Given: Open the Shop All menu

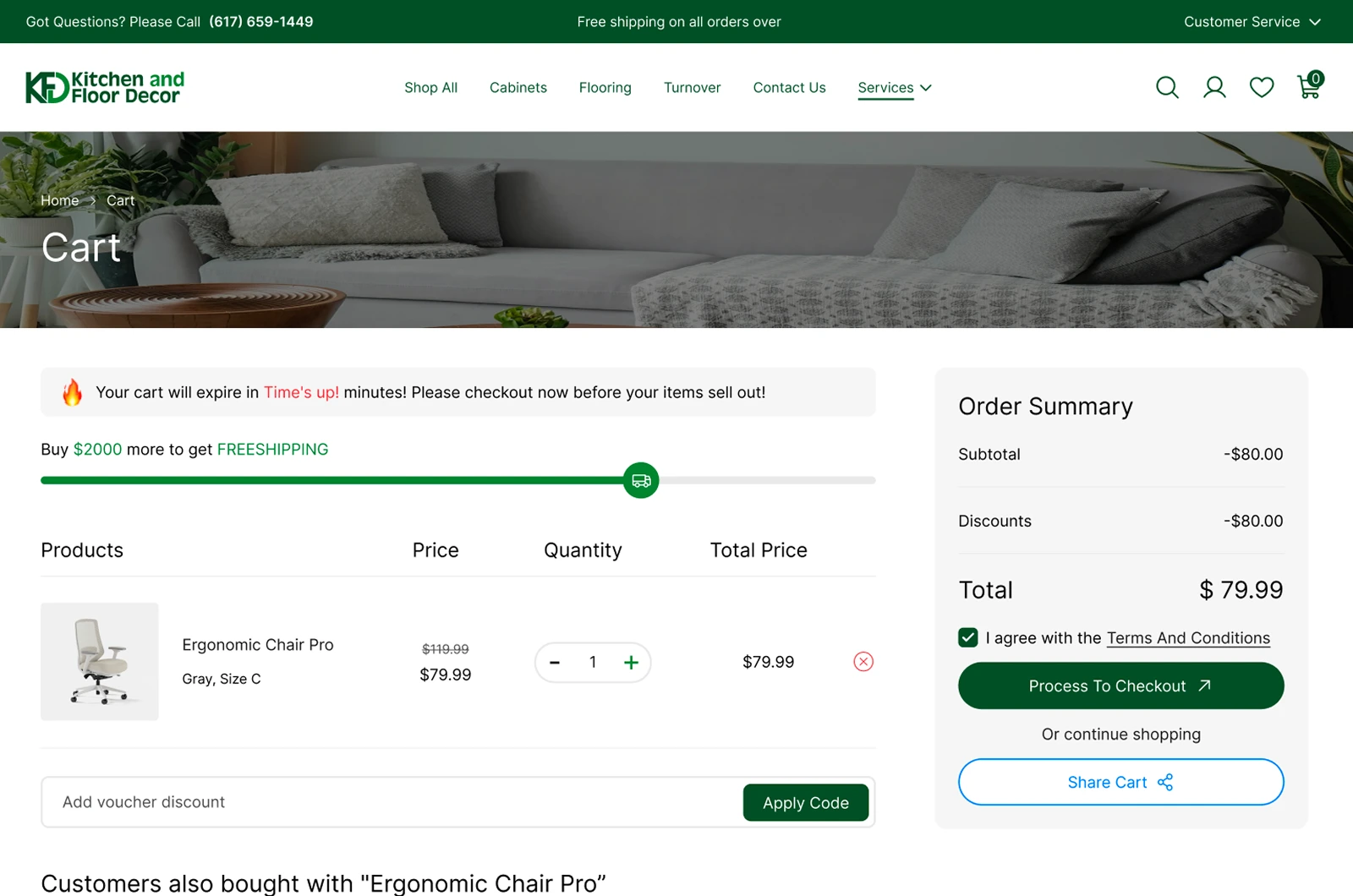Looking at the screenshot, I should 430,88.
